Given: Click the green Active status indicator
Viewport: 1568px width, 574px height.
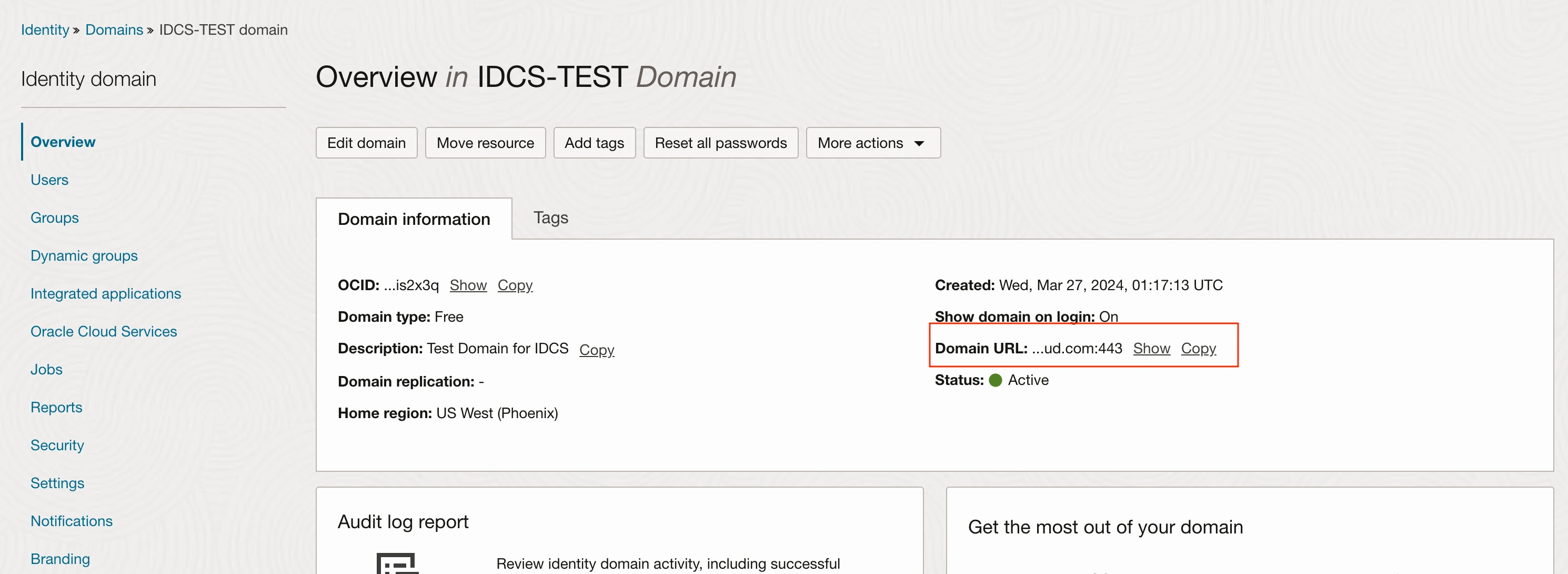Looking at the screenshot, I should click(x=995, y=380).
